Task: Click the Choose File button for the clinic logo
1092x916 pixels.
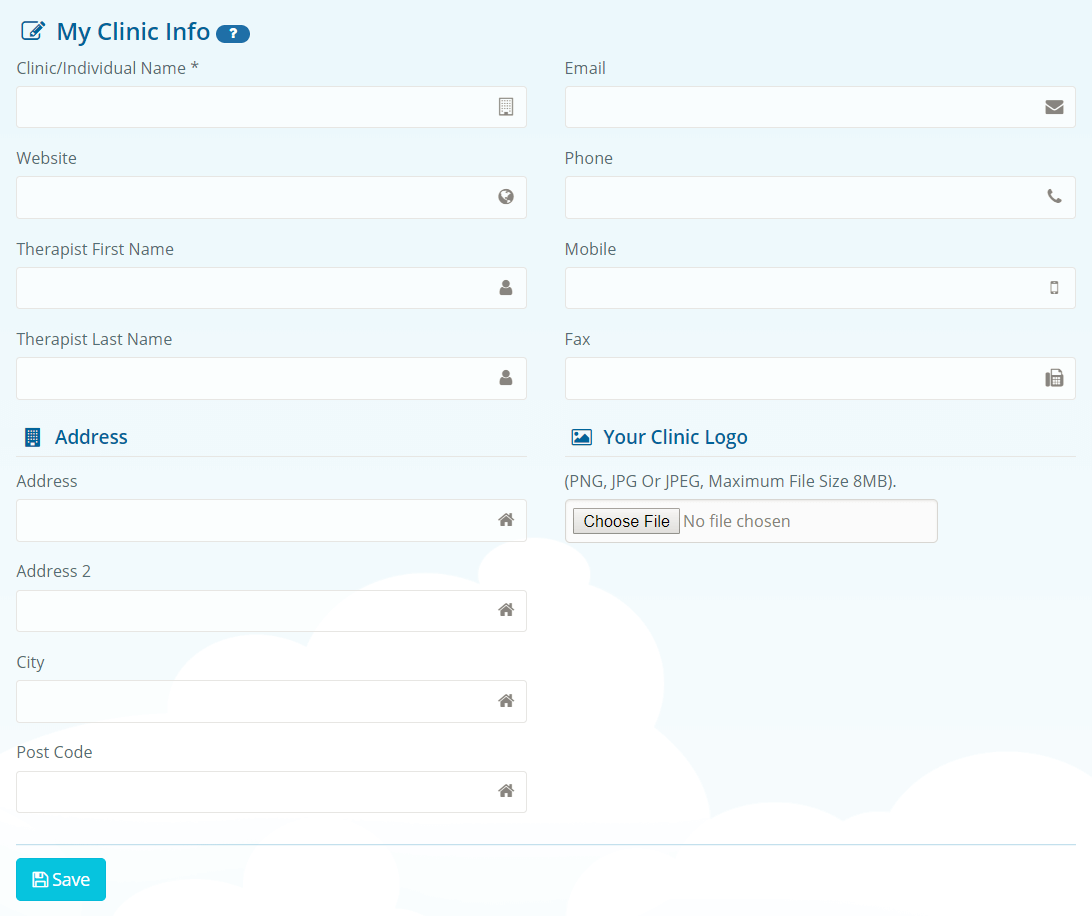Action: coord(625,521)
